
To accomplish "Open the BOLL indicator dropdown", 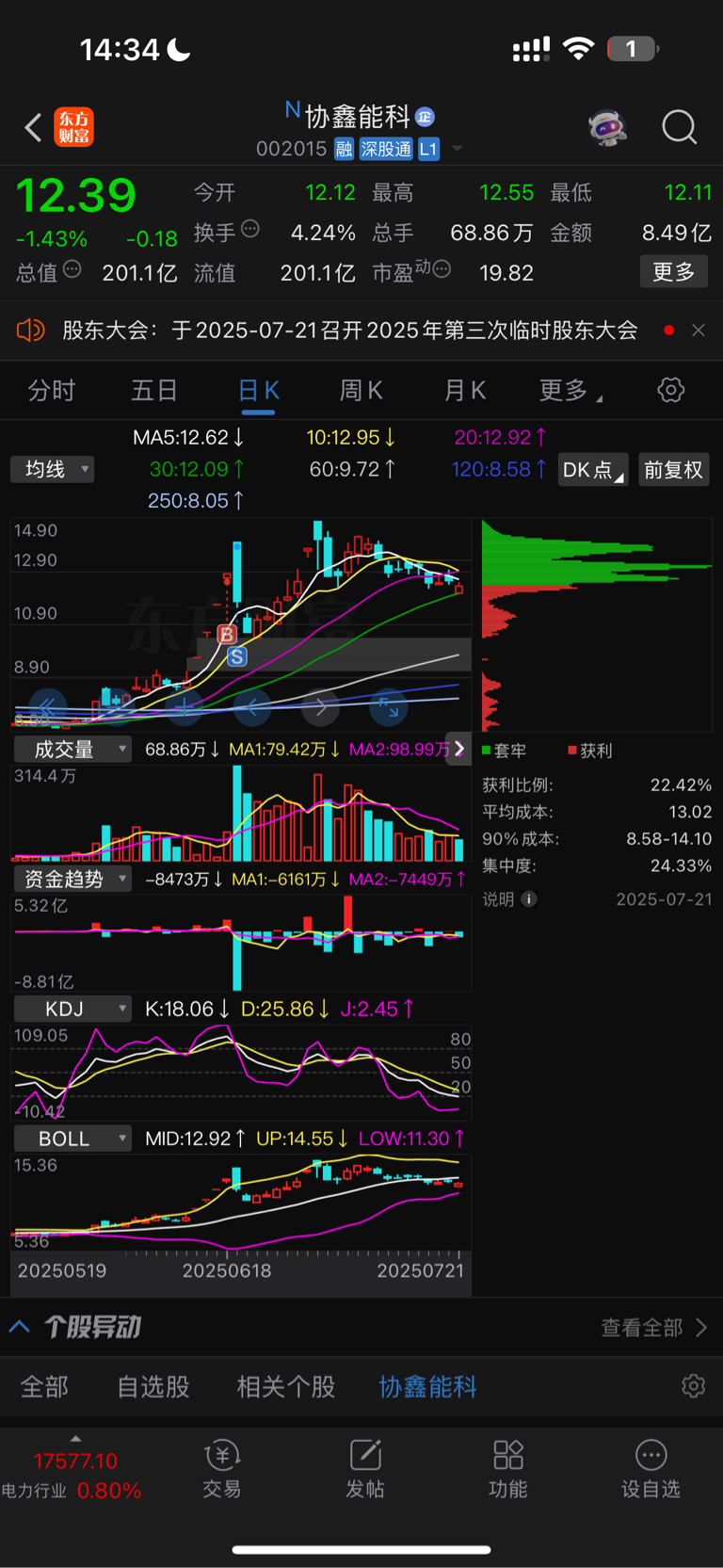I will pos(72,1139).
